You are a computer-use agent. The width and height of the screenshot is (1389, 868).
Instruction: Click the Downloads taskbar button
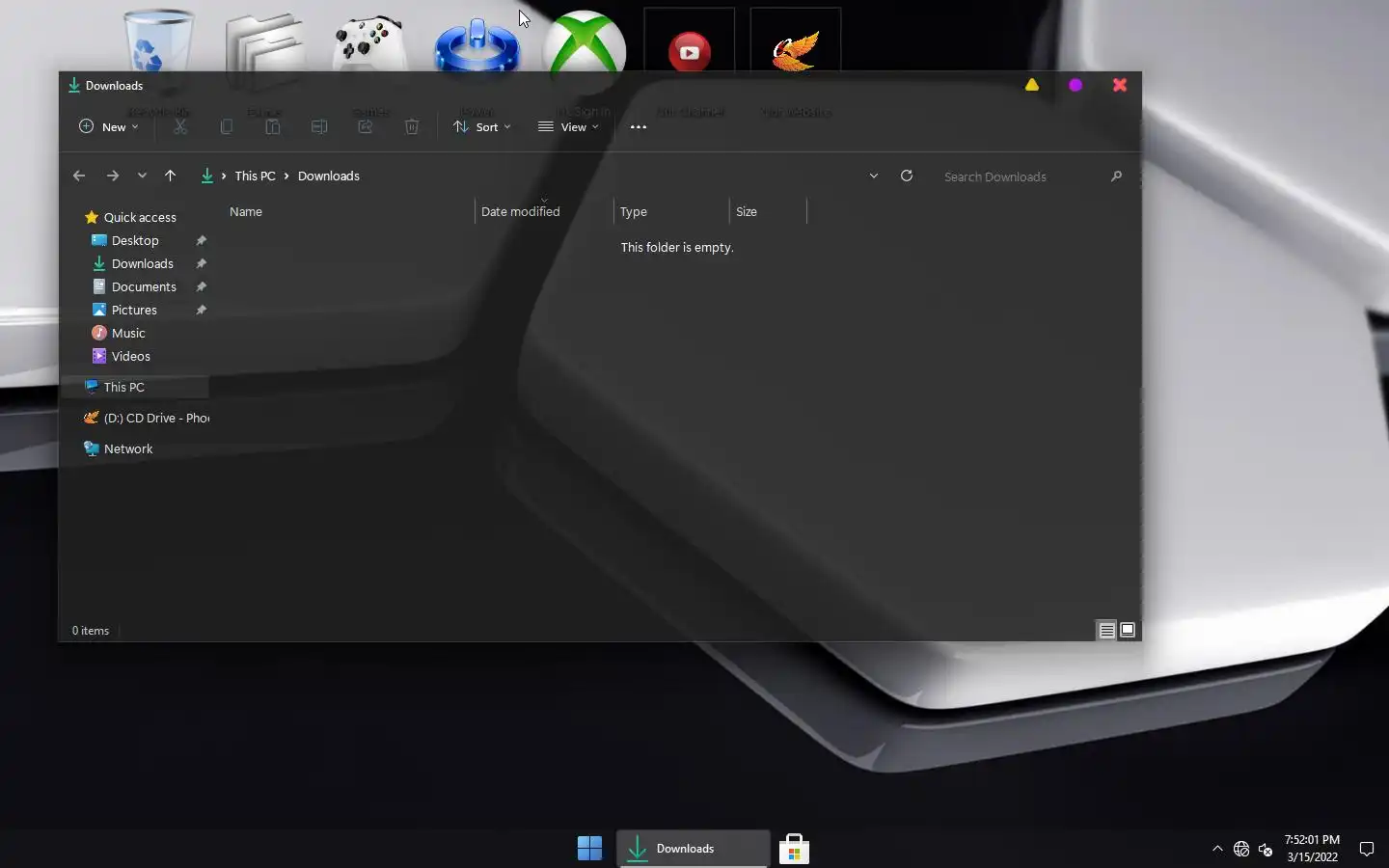tap(693, 849)
